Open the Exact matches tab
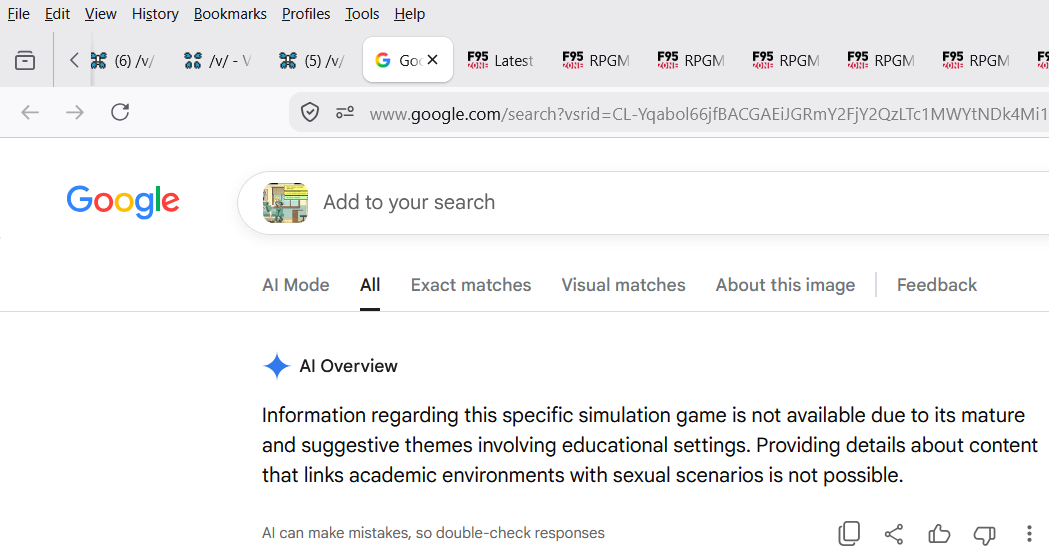Screen dimensions: 1049x555 click(x=471, y=286)
